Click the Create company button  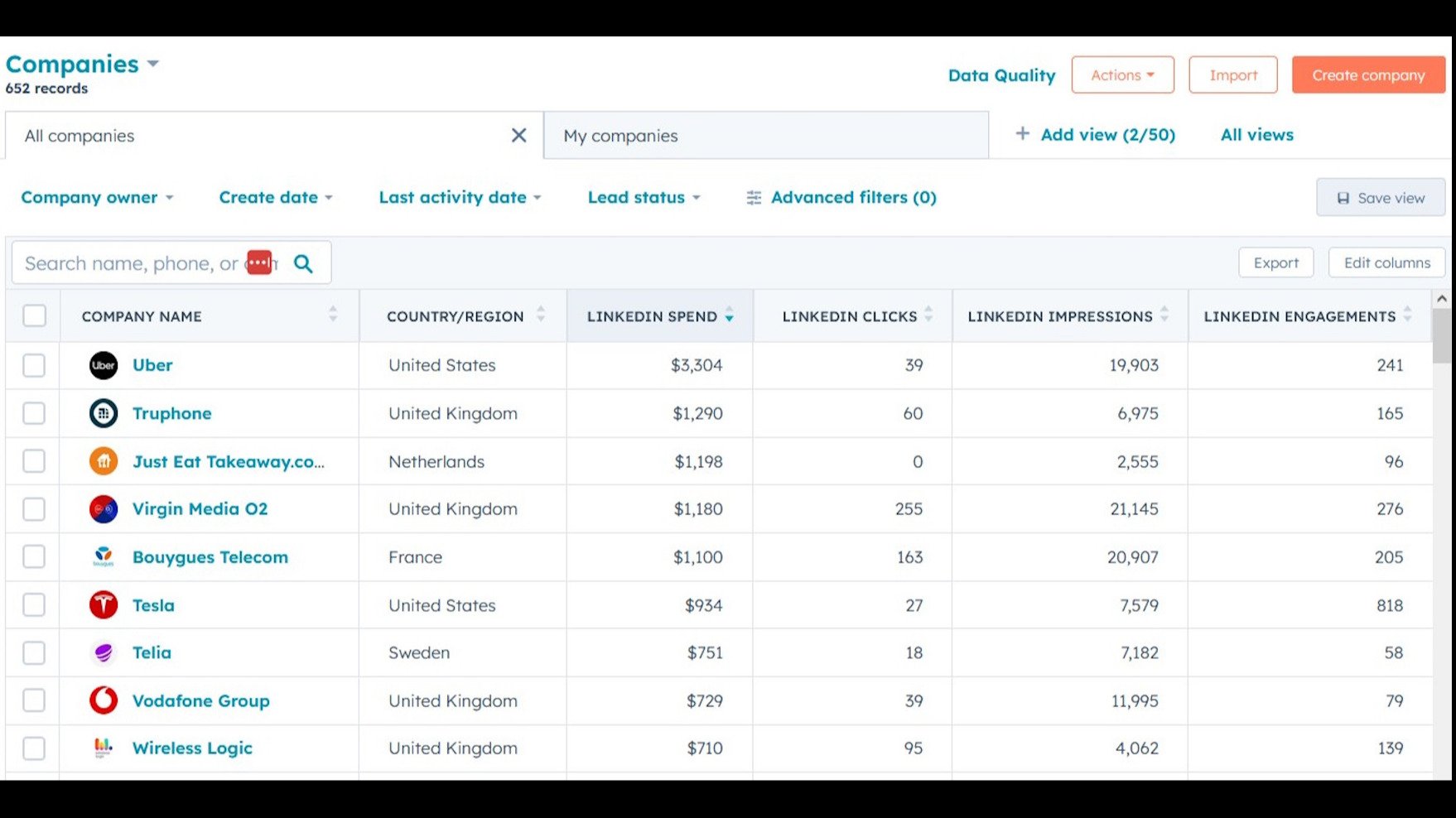click(1368, 75)
